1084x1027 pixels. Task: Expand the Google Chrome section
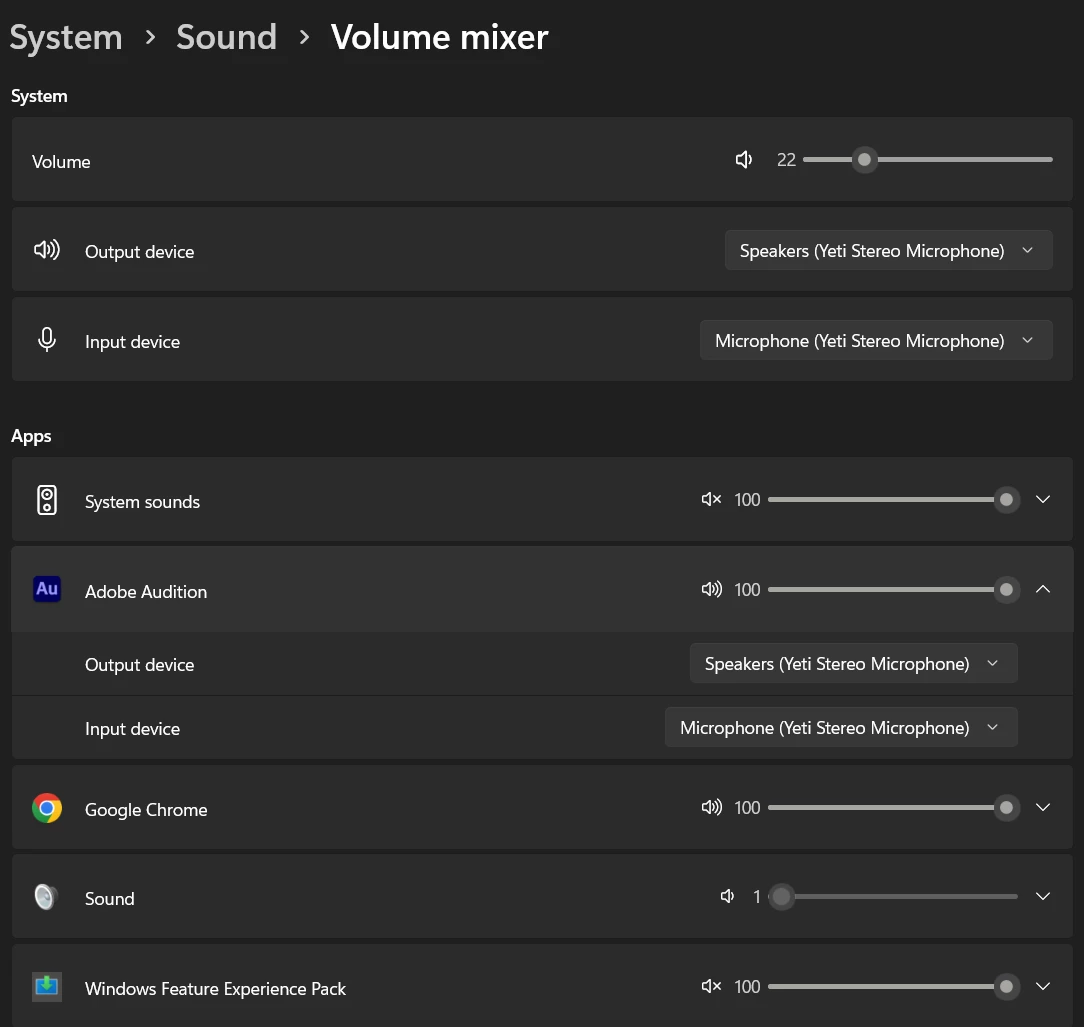coord(1043,808)
